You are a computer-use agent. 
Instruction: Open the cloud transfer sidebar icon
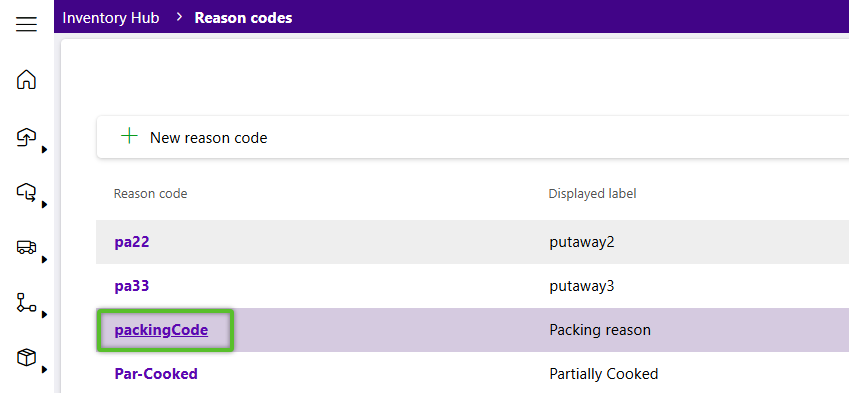27,192
